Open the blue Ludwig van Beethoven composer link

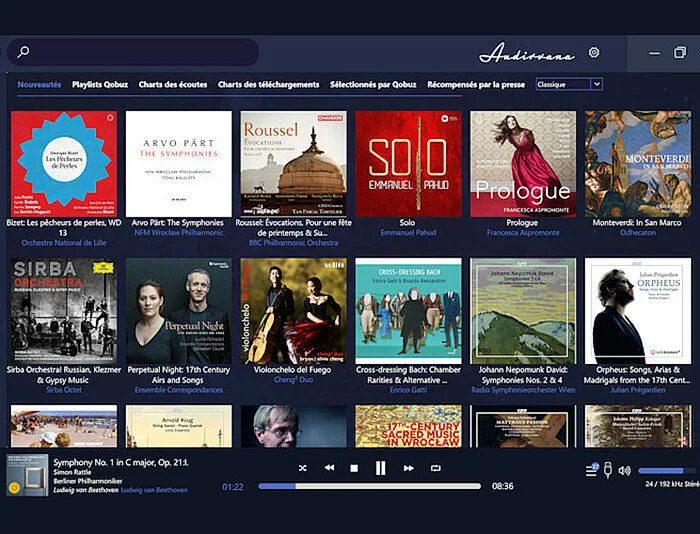point(154,490)
